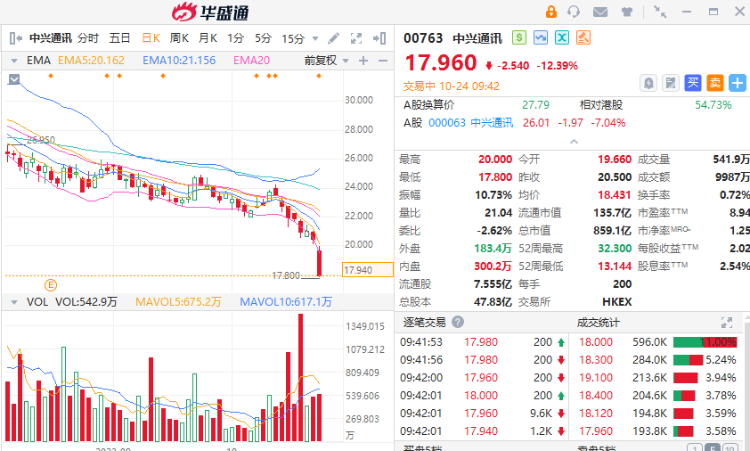Toggle the MAVOL10 line label
Image resolution: width=750 pixels, height=451 pixels.
click(286, 302)
